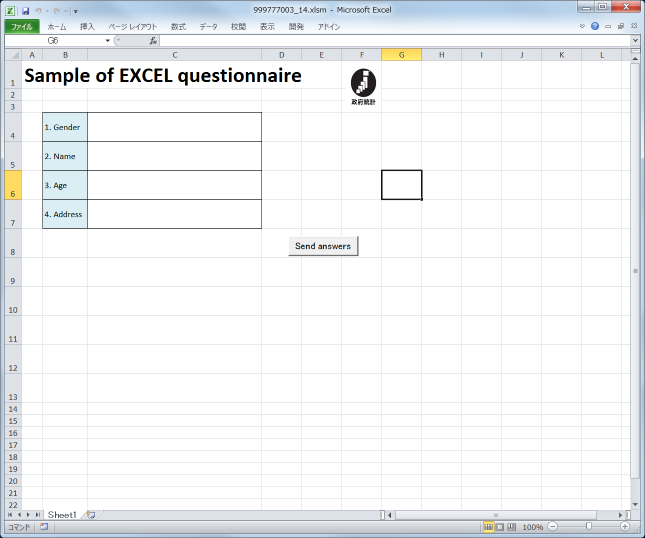Switch to Normal view in status bar
The width and height of the screenshot is (645, 538).
488,526
